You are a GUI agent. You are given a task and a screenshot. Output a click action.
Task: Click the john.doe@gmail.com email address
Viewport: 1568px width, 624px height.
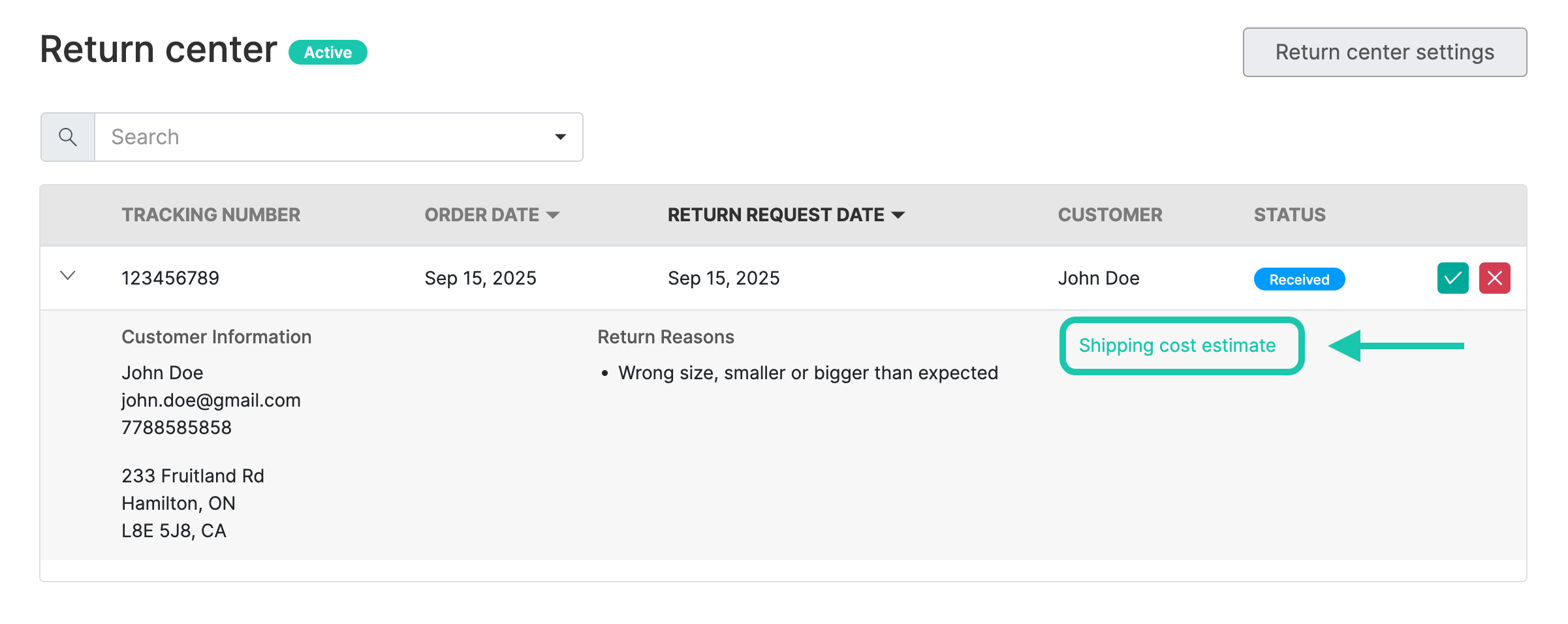[x=211, y=400]
